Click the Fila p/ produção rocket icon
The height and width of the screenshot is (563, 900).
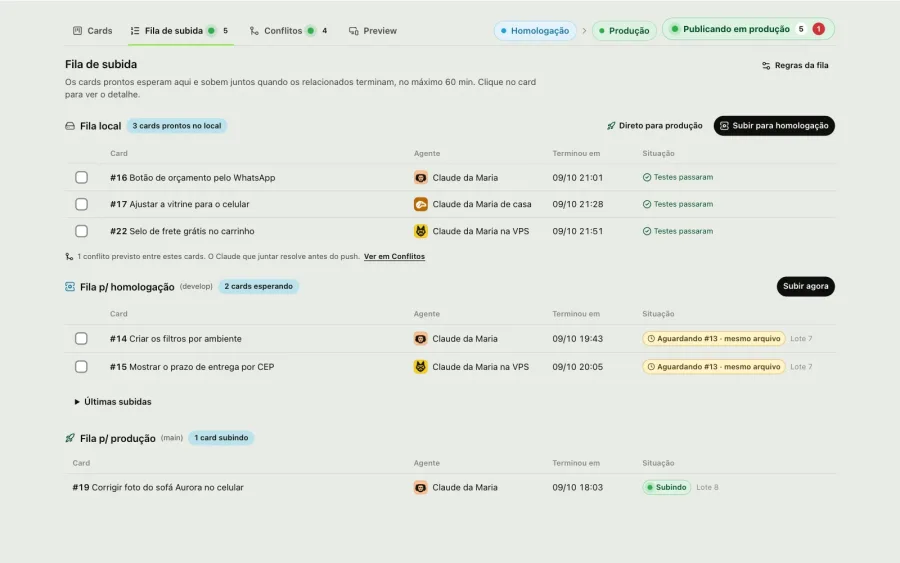(70, 438)
